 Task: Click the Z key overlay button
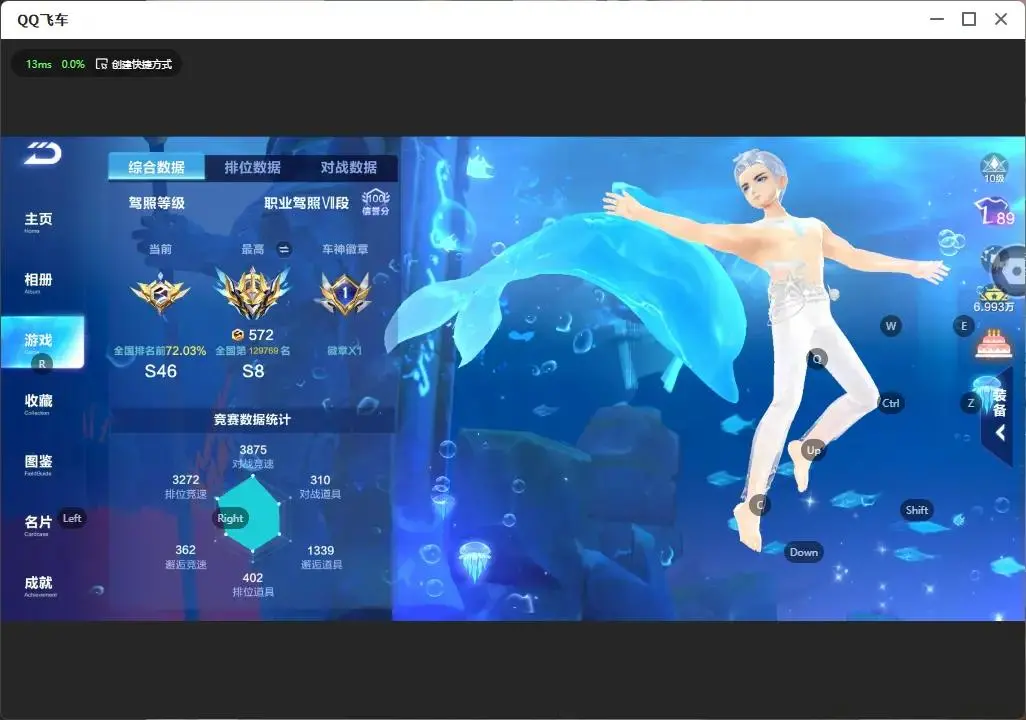(970, 403)
